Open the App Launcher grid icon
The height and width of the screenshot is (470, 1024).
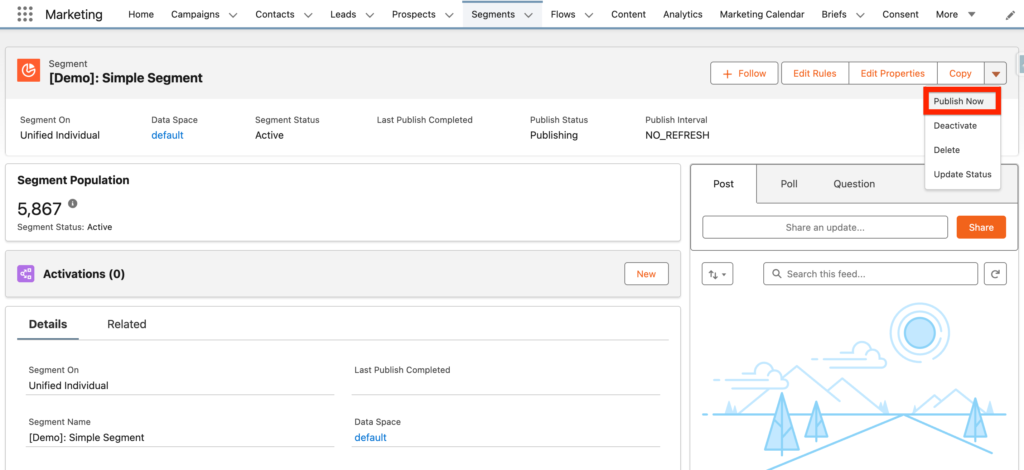coord(25,15)
